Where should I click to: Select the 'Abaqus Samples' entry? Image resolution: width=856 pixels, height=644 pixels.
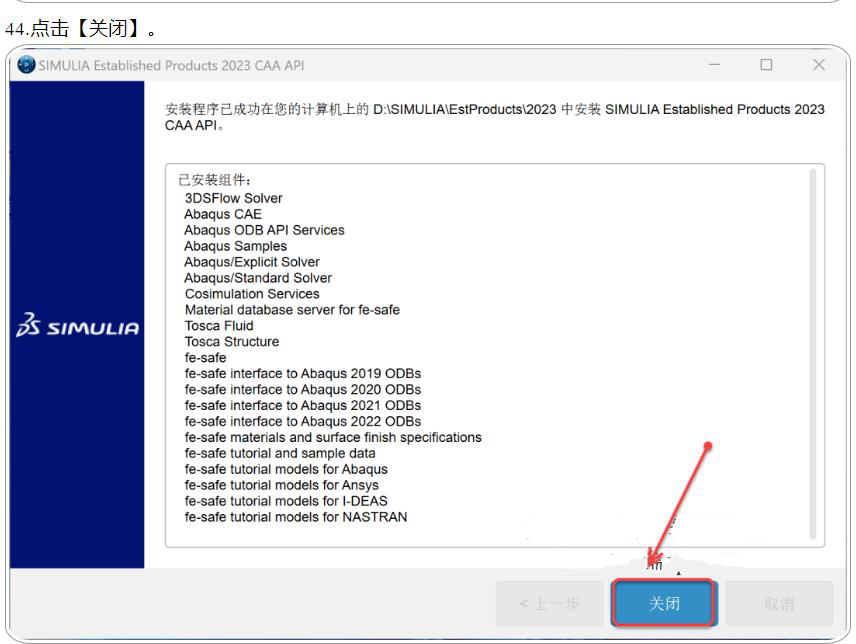(x=235, y=246)
